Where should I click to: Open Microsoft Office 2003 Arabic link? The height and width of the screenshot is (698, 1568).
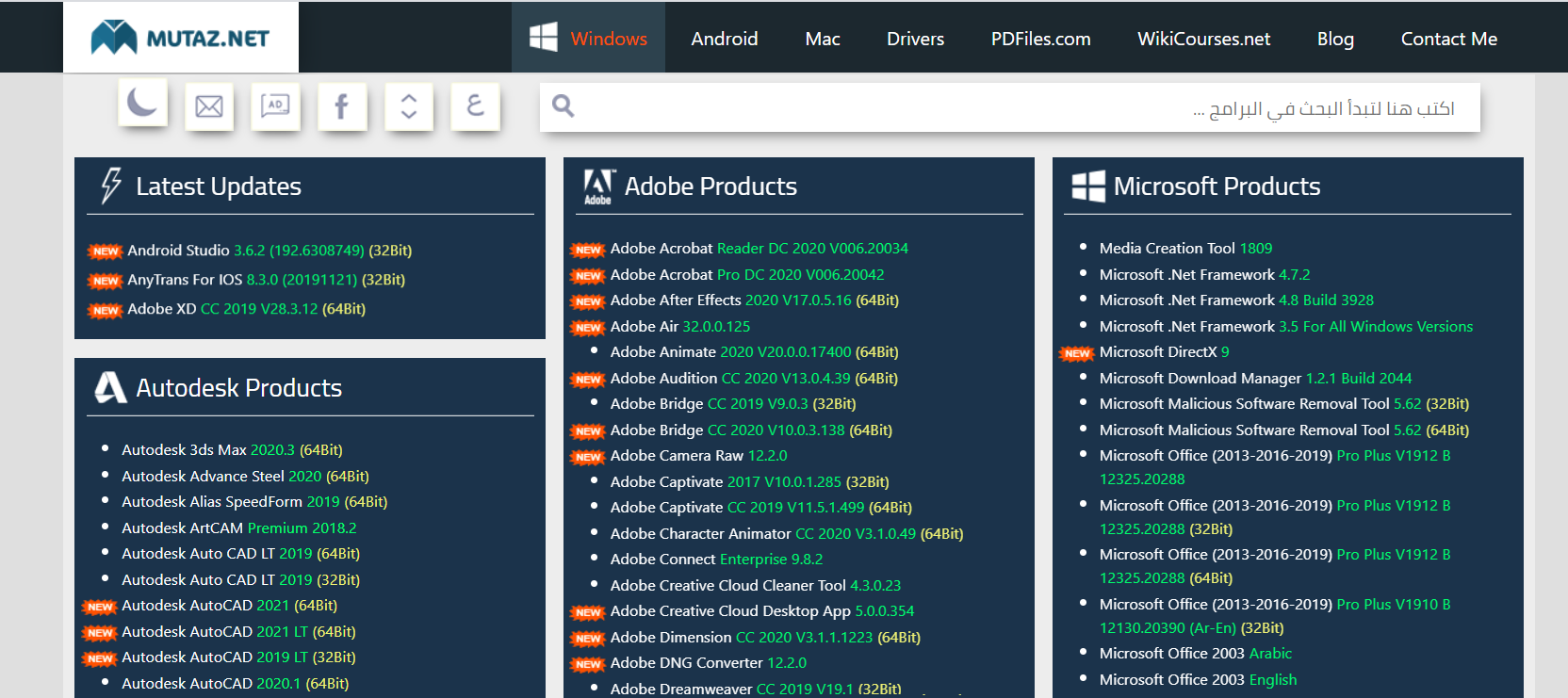click(1196, 654)
